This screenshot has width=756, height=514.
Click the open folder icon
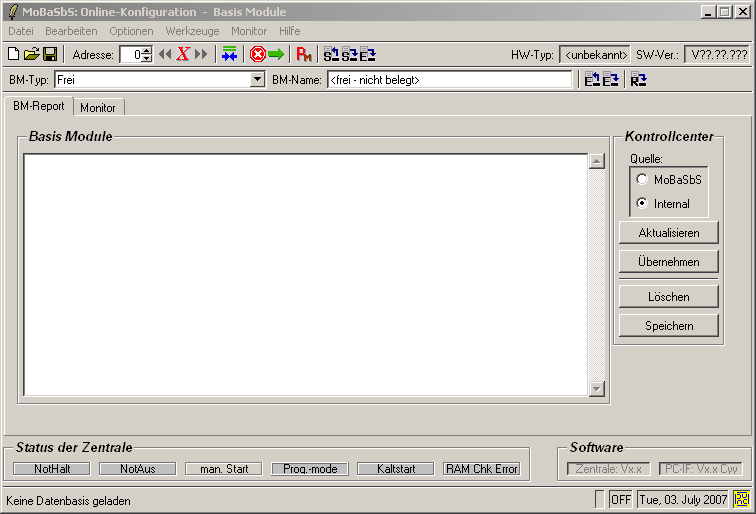click(x=31, y=54)
